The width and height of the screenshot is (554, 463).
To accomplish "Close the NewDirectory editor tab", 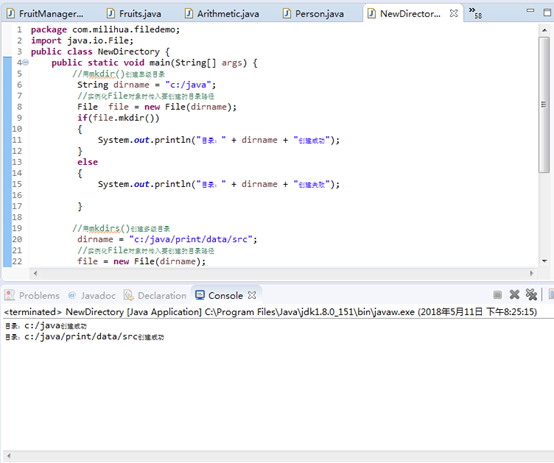I will [x=454, y=13].
